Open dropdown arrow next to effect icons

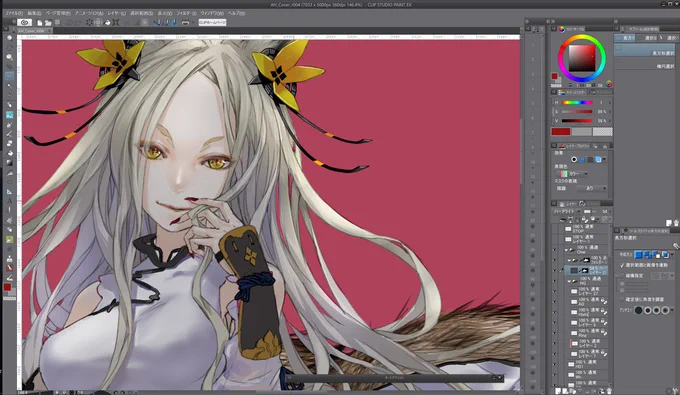click(604, 159)
